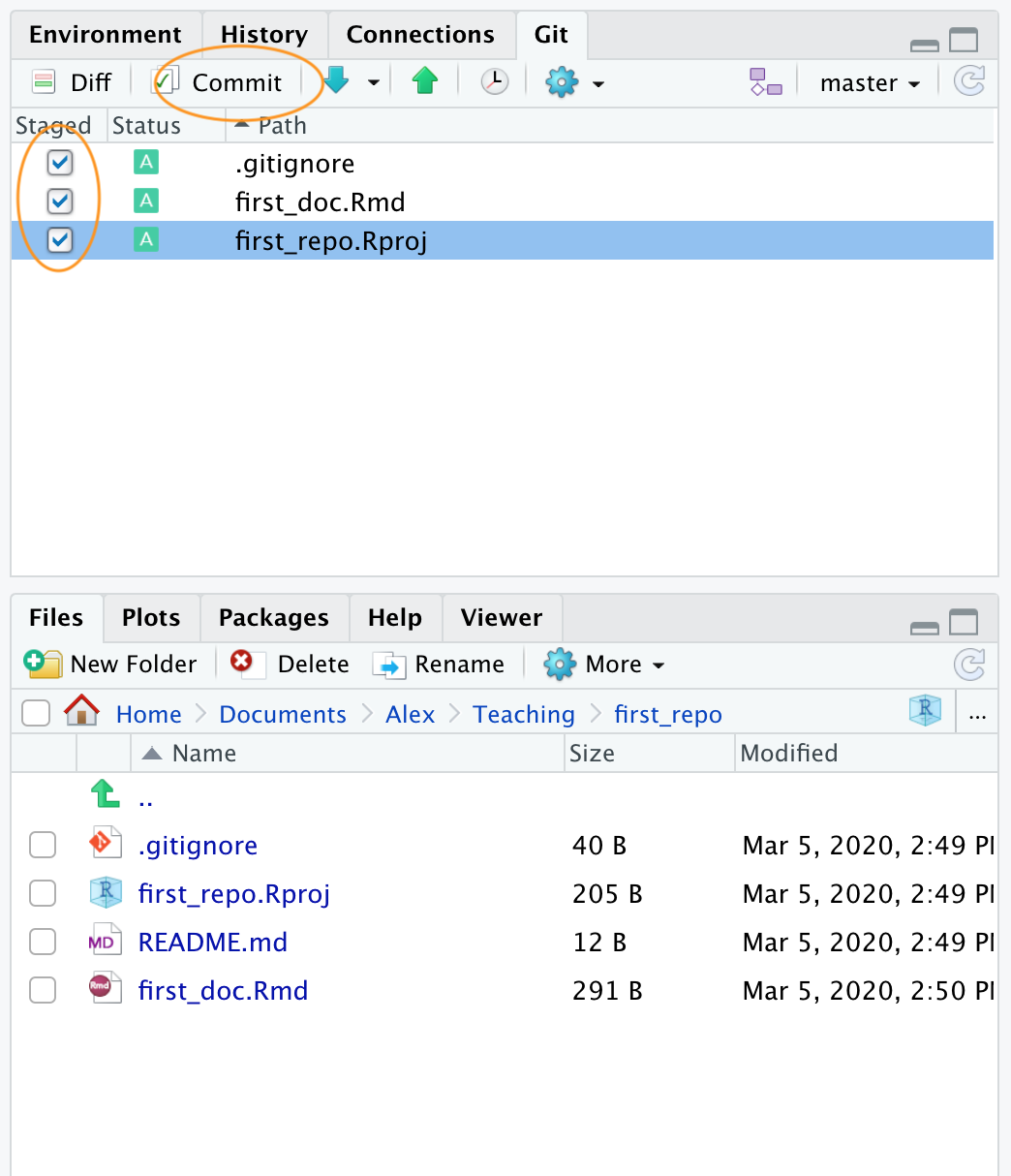Open the master branch dropdown

tap(869, 83)
